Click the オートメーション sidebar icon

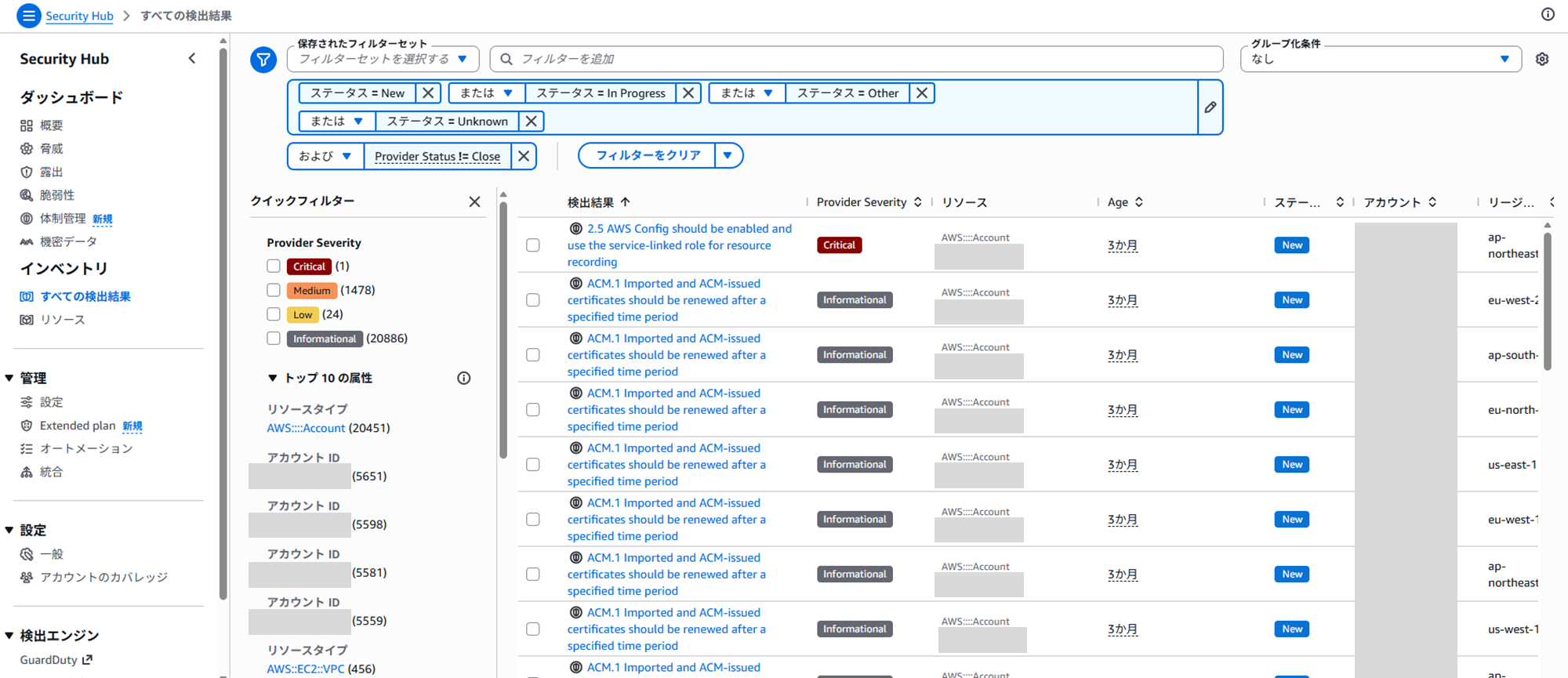click(x=27, y=449)
